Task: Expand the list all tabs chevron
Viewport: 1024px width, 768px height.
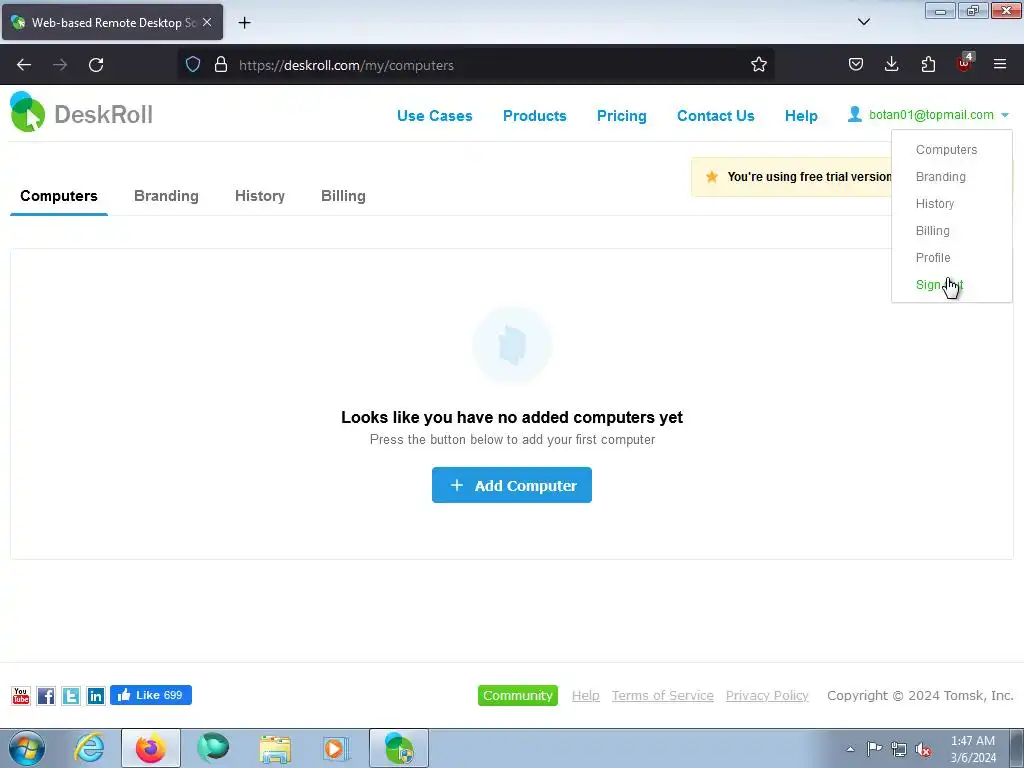Action: point(863,22)
